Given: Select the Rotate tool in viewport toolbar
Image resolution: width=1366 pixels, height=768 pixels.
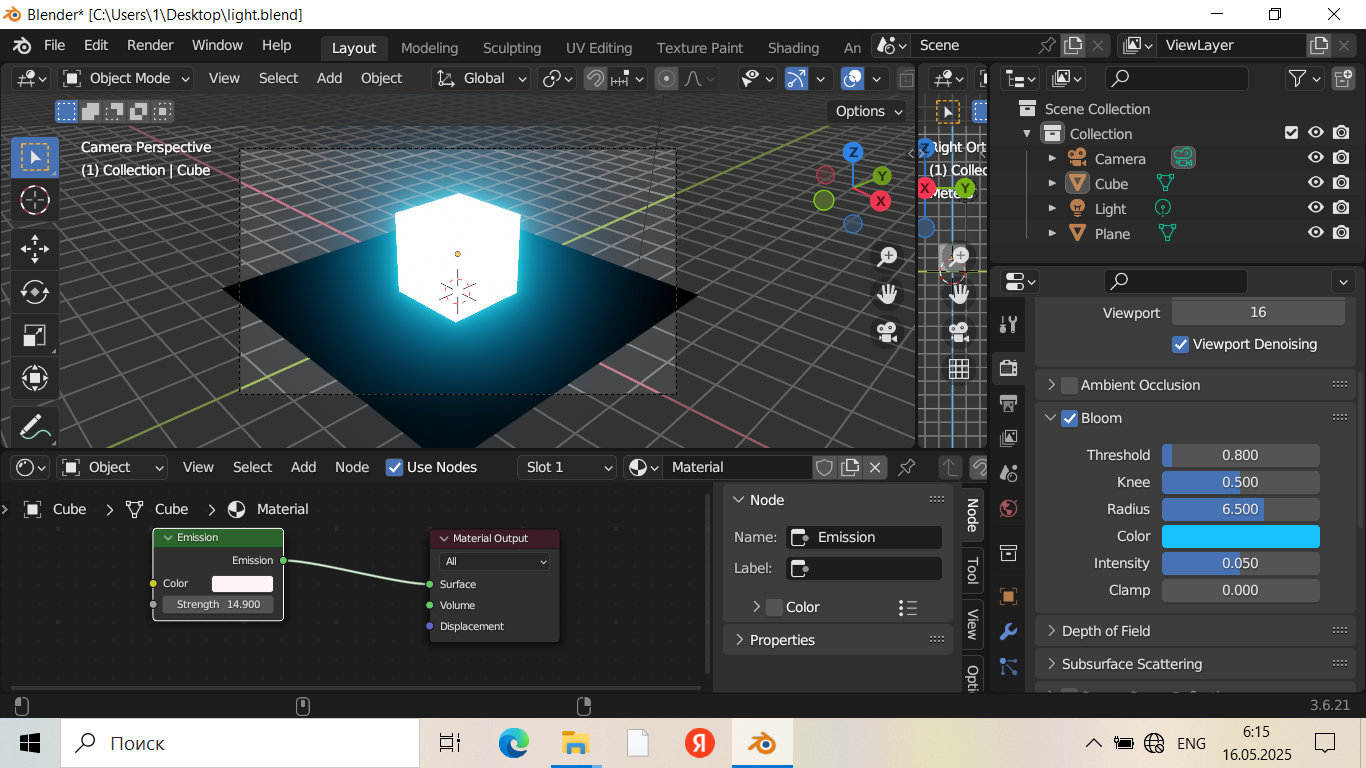Looking at the screenshot, I should (x=35, y=292).
